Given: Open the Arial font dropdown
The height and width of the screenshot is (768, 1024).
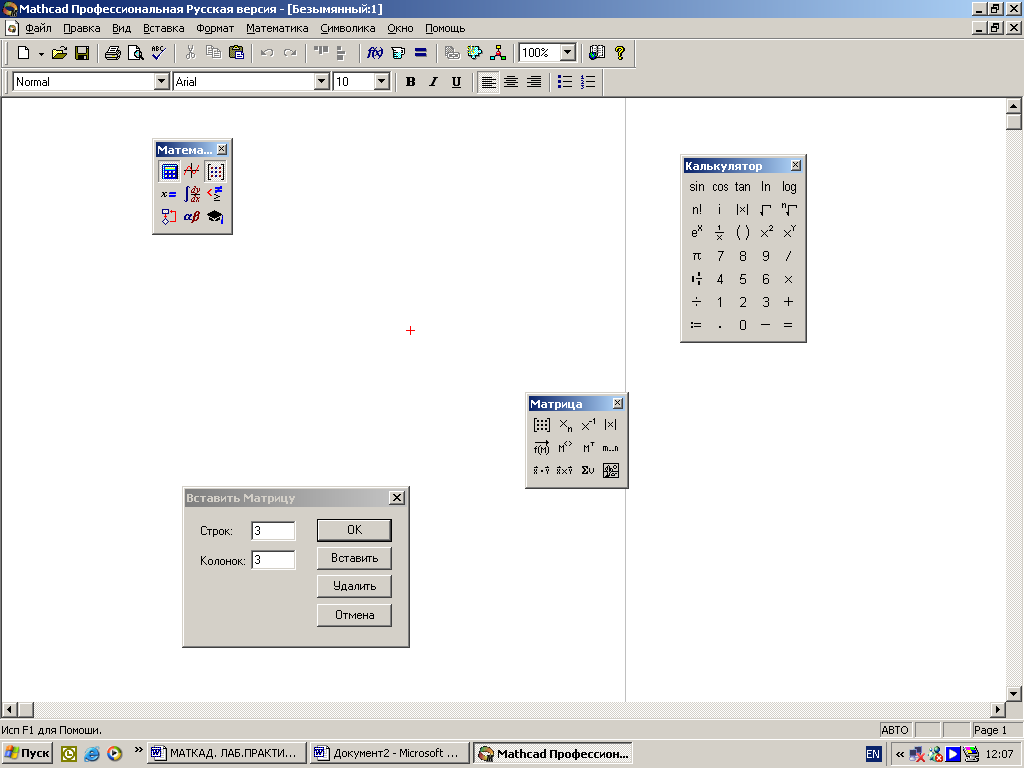Looking at the screenshot, I should pos(321,82).
